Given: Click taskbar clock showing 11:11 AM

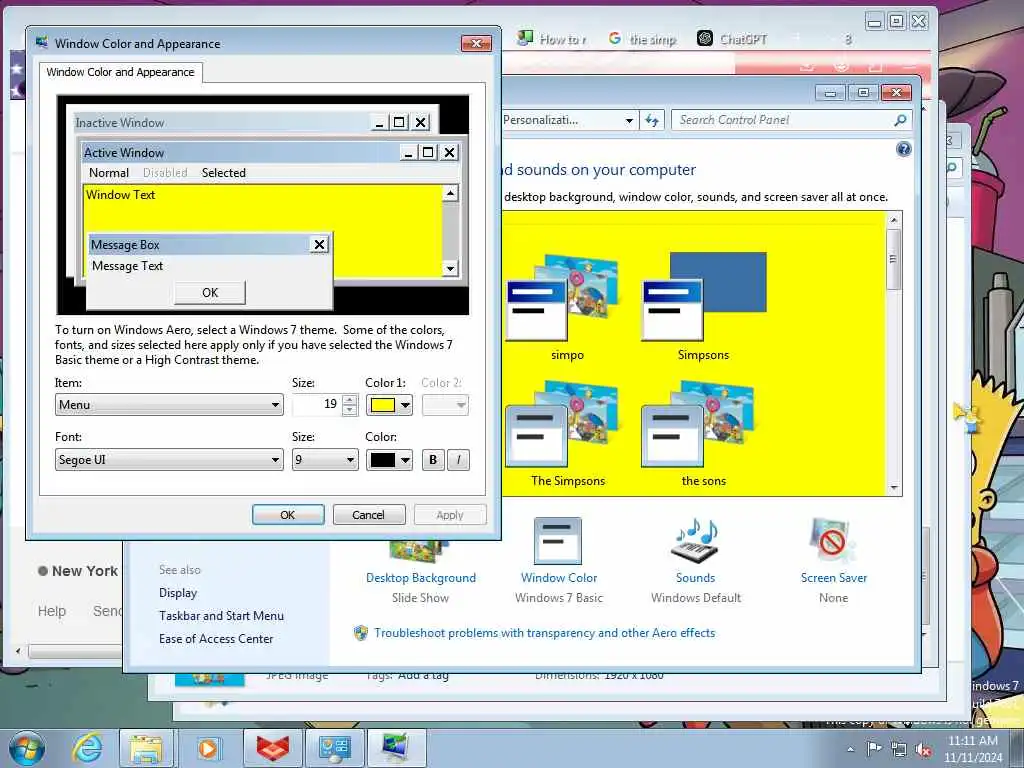Looking at the screenshot, I should [x=973, y=748].
